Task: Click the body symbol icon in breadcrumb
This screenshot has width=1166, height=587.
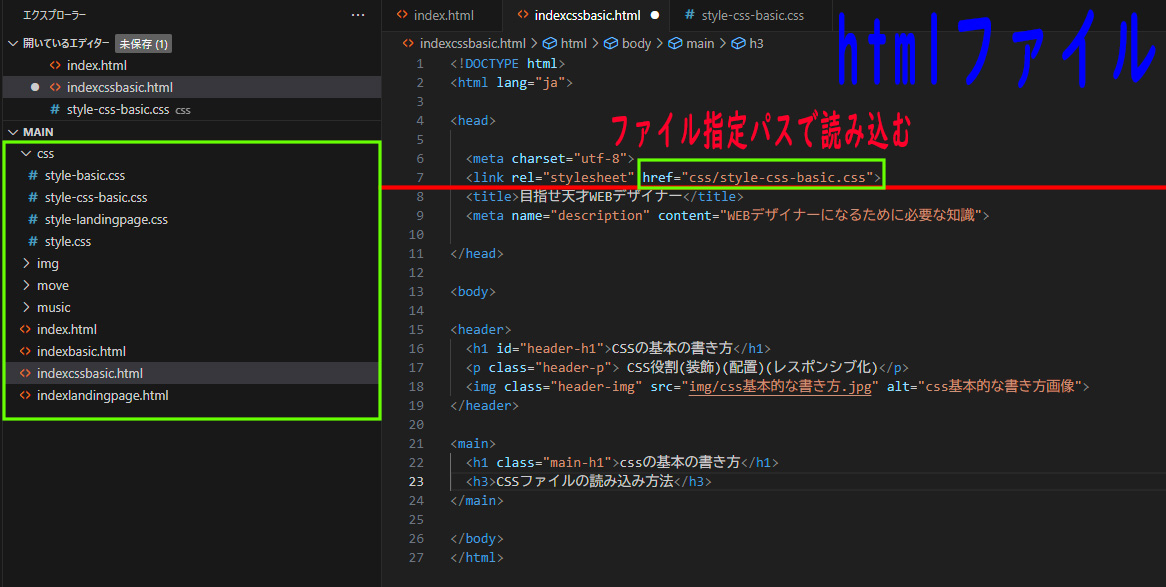Action: click(x=611, y=43)
